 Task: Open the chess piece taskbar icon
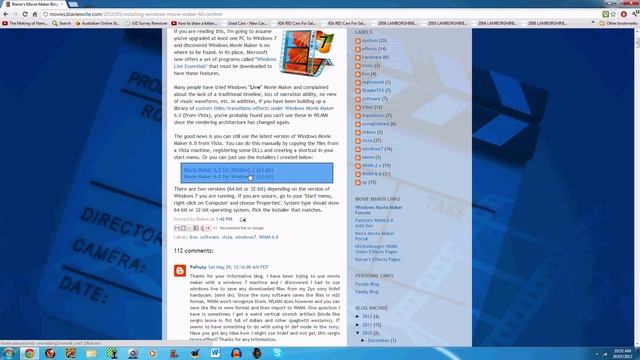112,353
